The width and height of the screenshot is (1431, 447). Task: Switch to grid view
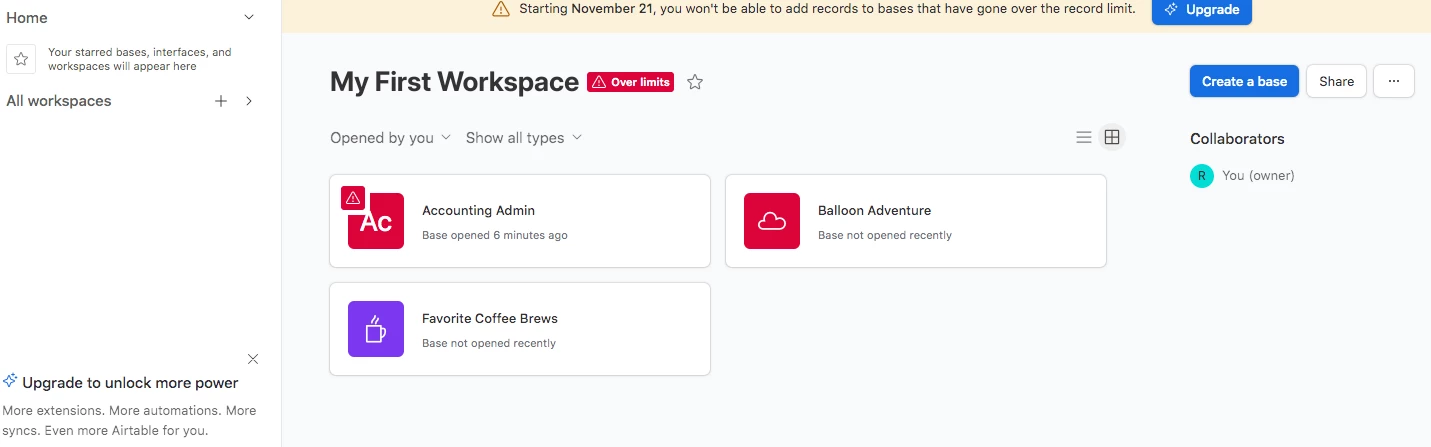tap(1112, 138)
